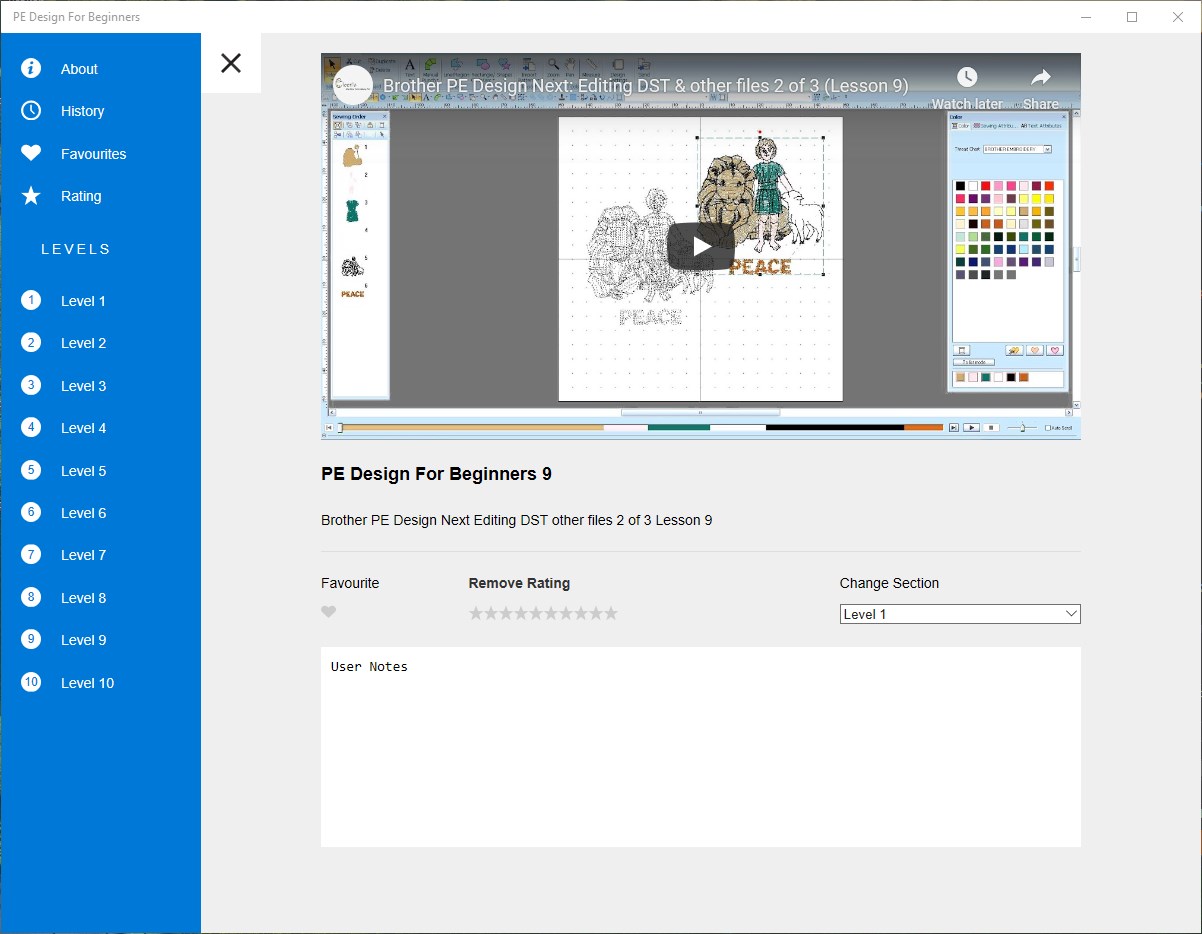Close the video detail panel with X
The width and height of the screenshot is (1202, 934).
click(x=231, y=63)
